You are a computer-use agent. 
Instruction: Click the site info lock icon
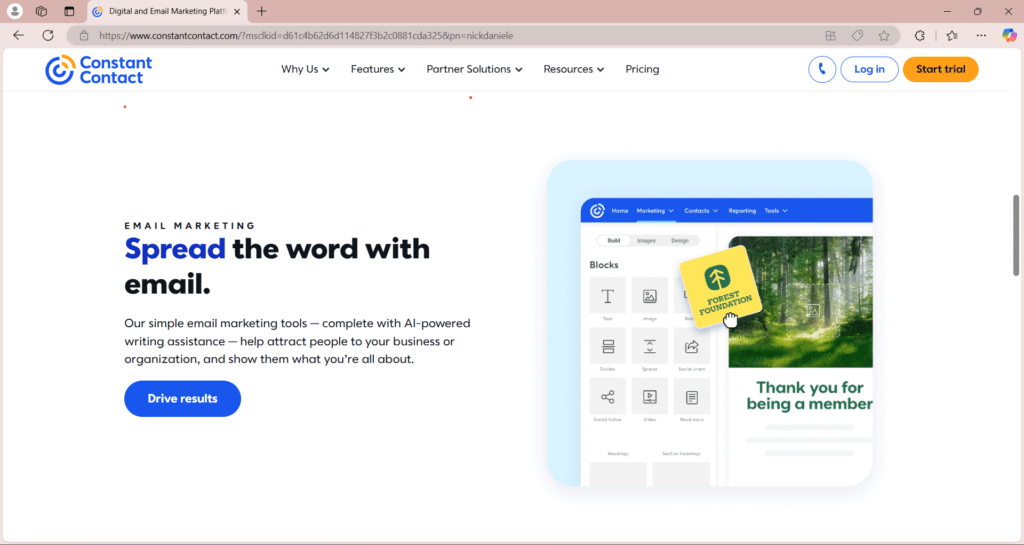point(84,36)
